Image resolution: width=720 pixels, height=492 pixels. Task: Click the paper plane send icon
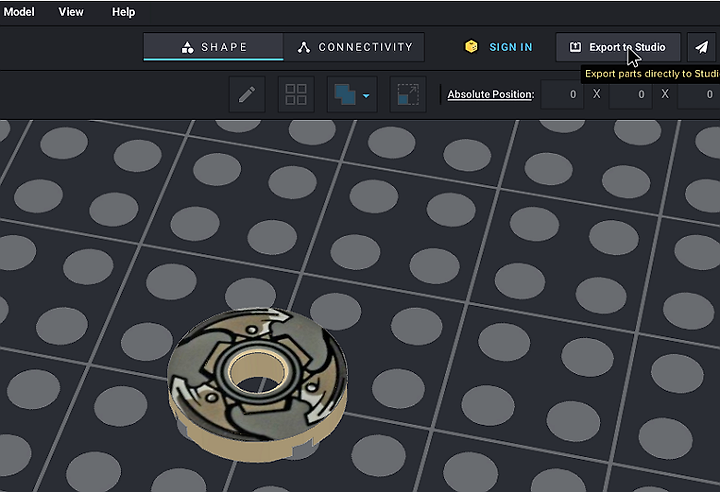(x=701, y=47)
